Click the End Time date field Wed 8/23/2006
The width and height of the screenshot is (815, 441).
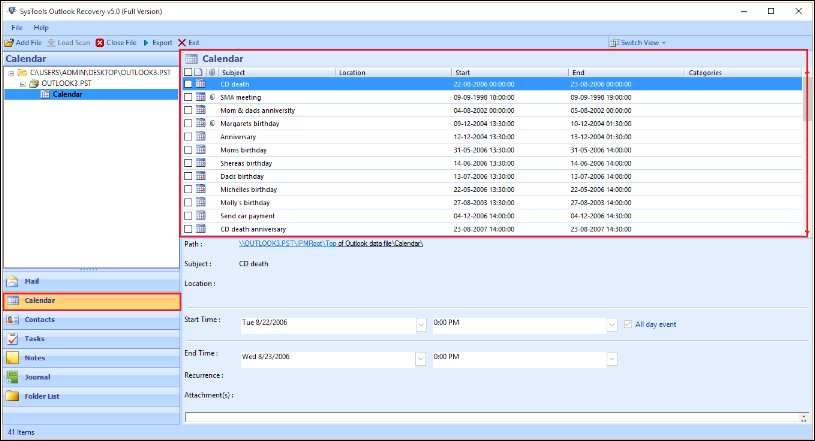point(328,359)
